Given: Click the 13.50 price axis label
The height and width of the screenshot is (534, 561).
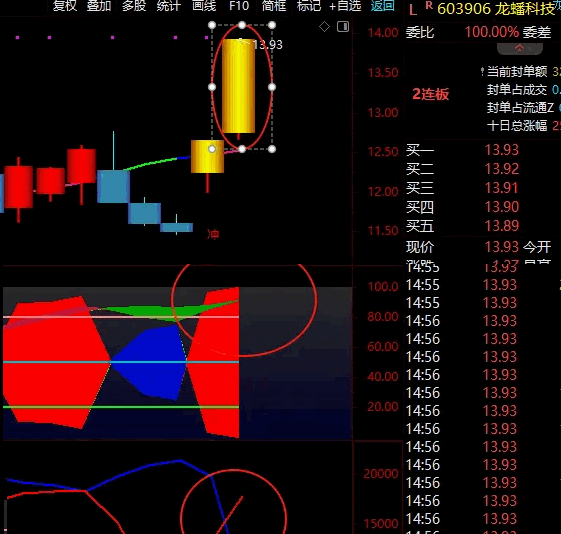Looking at the screenshot, I should click(383, 73).
